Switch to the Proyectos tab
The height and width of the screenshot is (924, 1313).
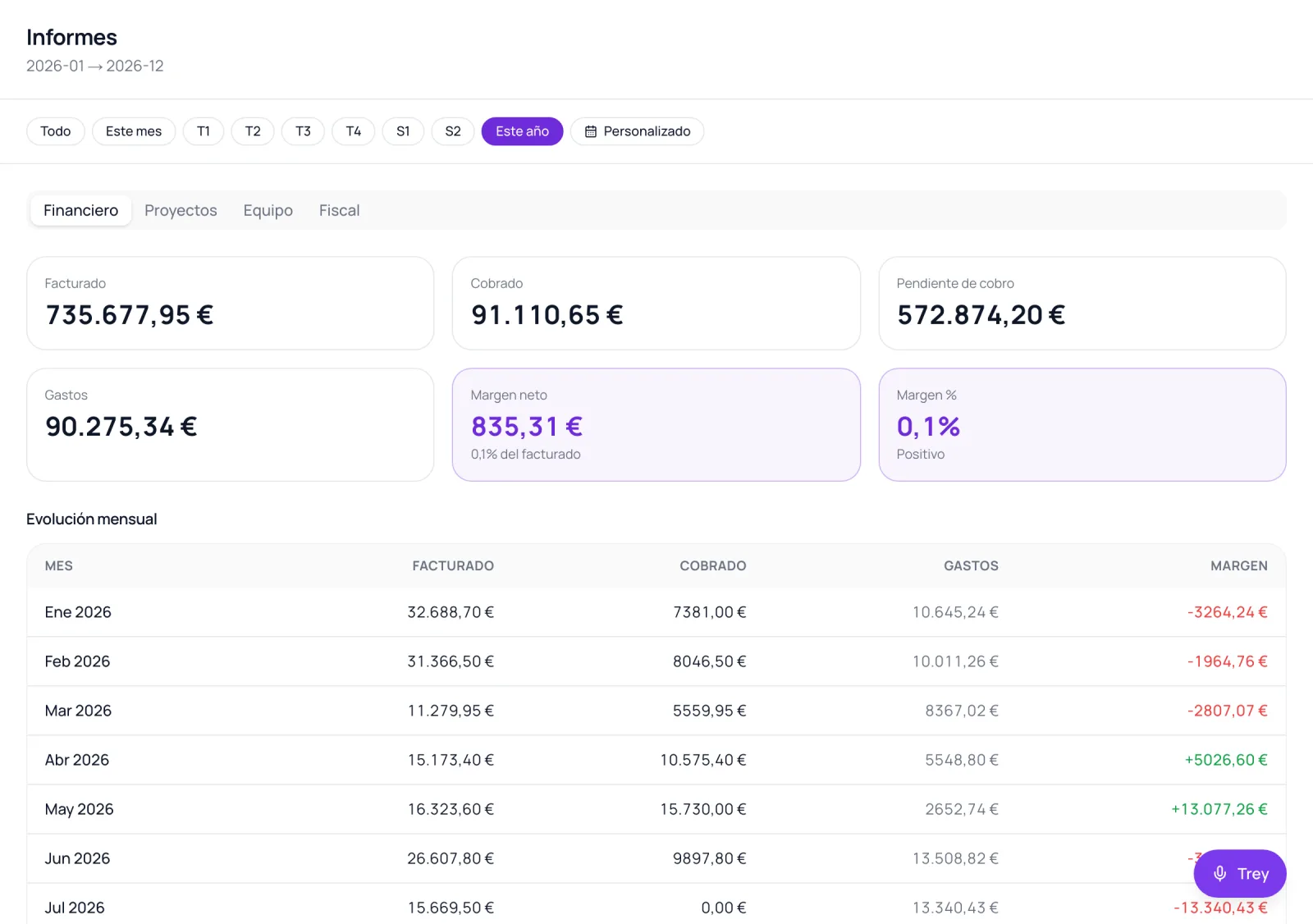point(181,211)
